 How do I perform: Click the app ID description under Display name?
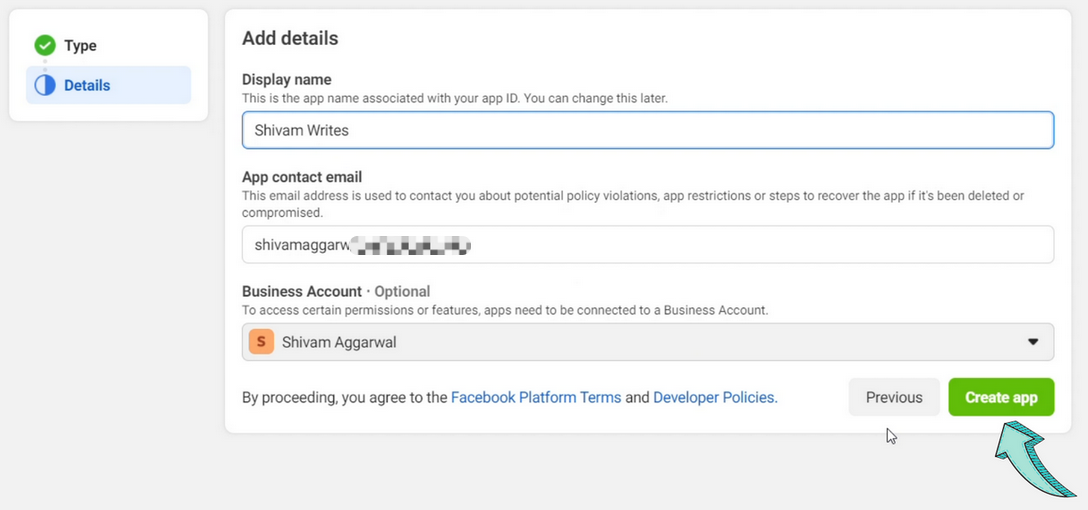coord(454,98)
